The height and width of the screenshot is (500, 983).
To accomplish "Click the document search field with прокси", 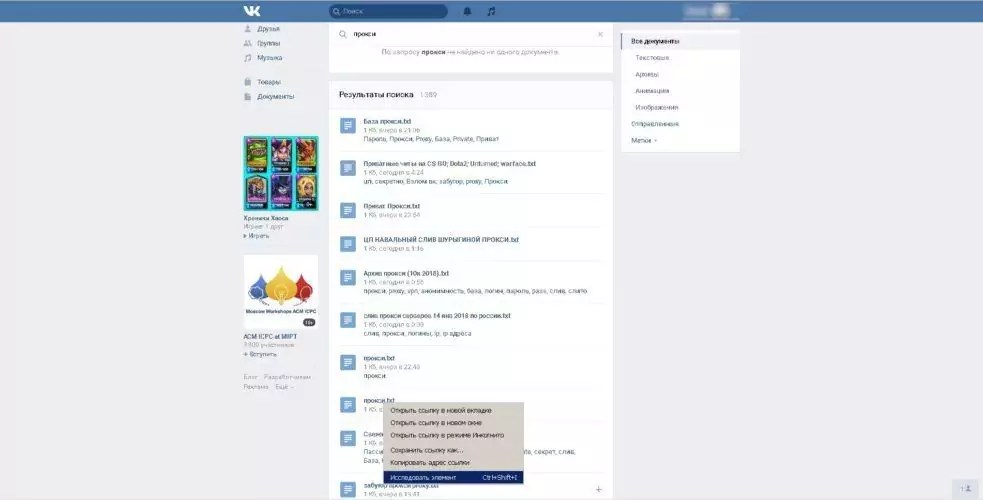I will [x=470, y=34].
